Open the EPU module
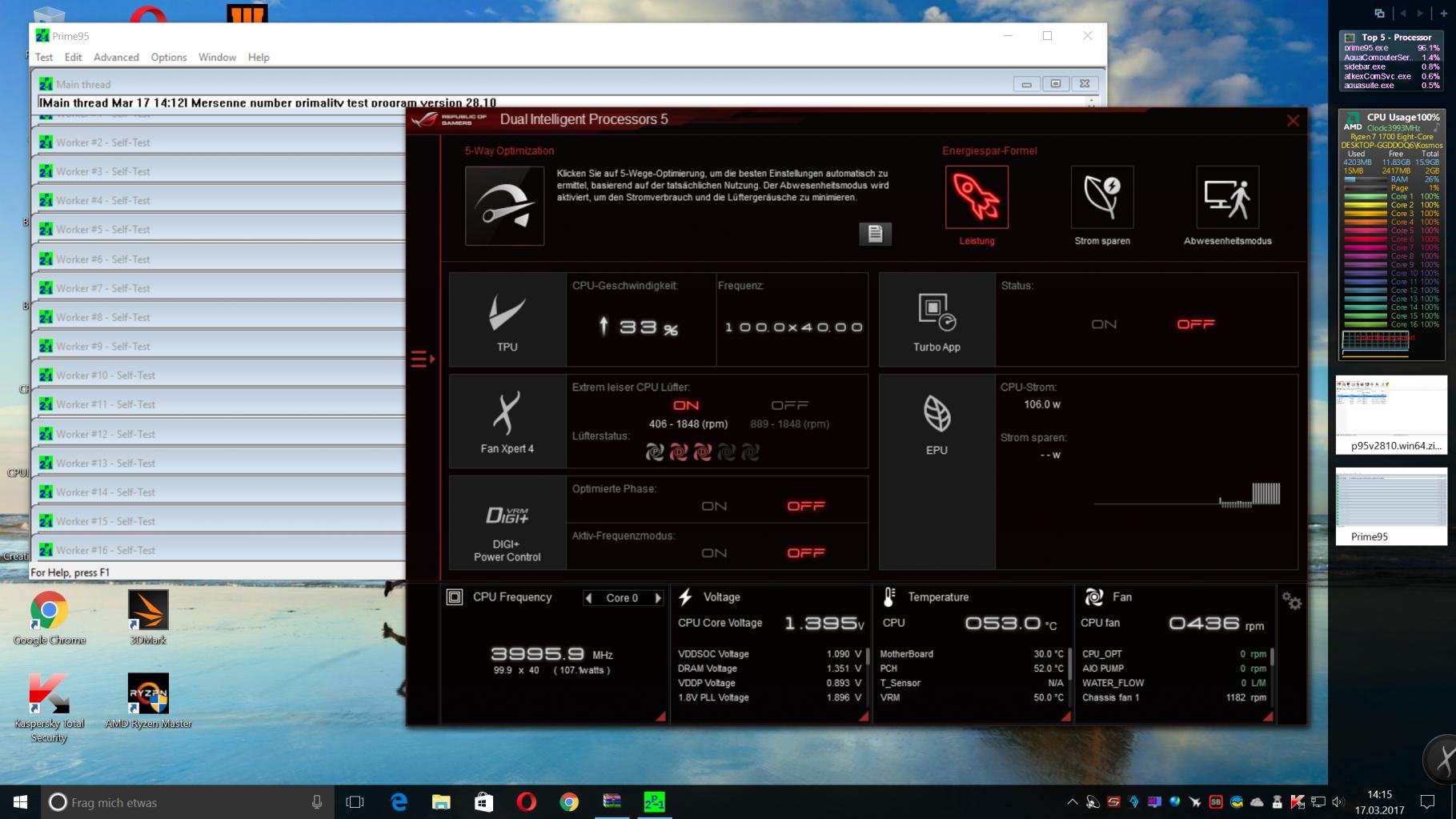This screenshot has height=819, width=1456. tap(937, 472)
